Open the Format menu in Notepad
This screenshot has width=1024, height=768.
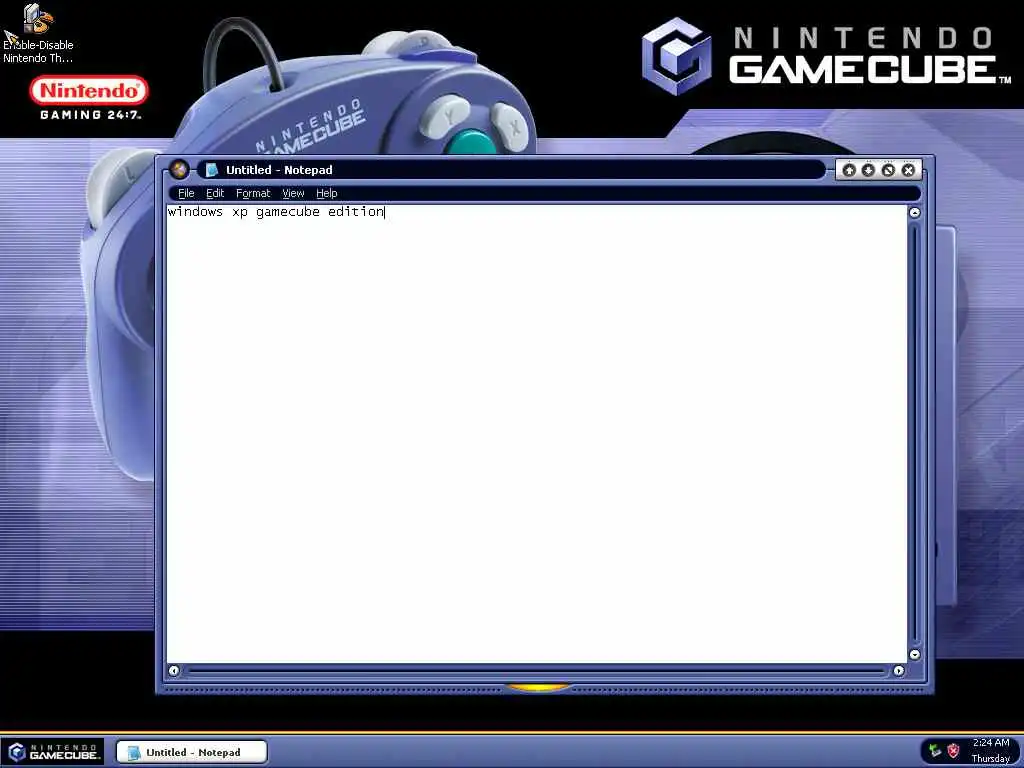pyautogui.click(x=253, y=193)
